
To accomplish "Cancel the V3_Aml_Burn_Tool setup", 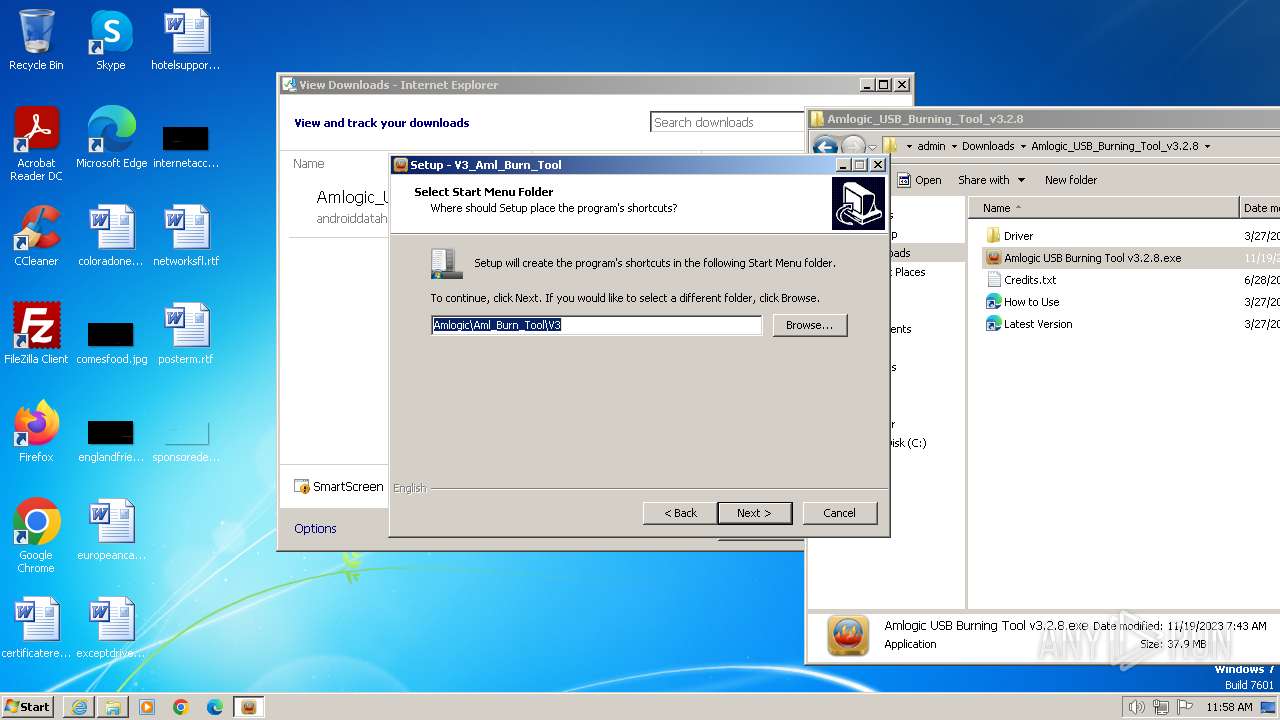I will (839, 513).
